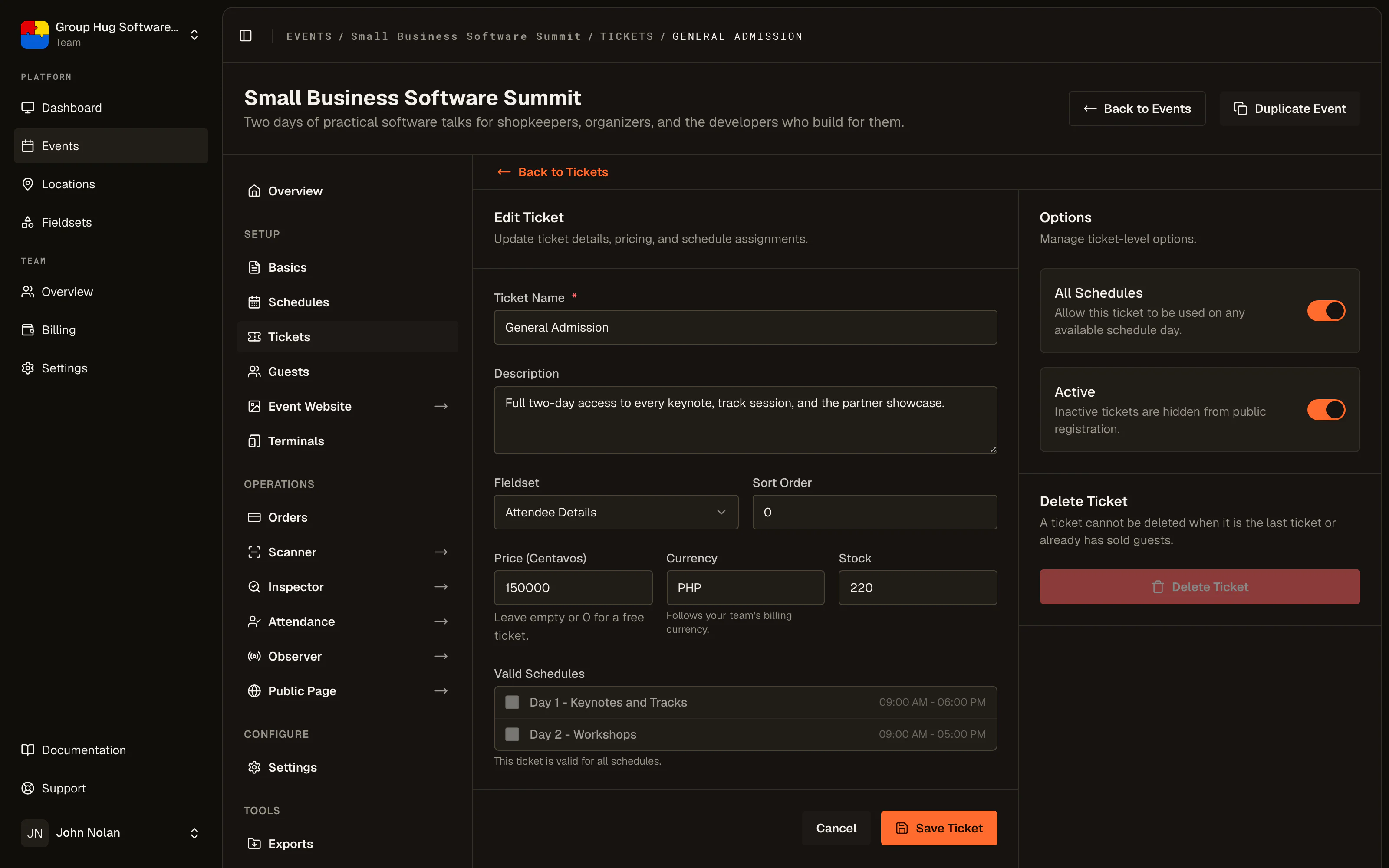Image resolution: width=1389 pixels, height=868 pixels.
Task: Expand the team switcher chevrons
Action: 194,34
